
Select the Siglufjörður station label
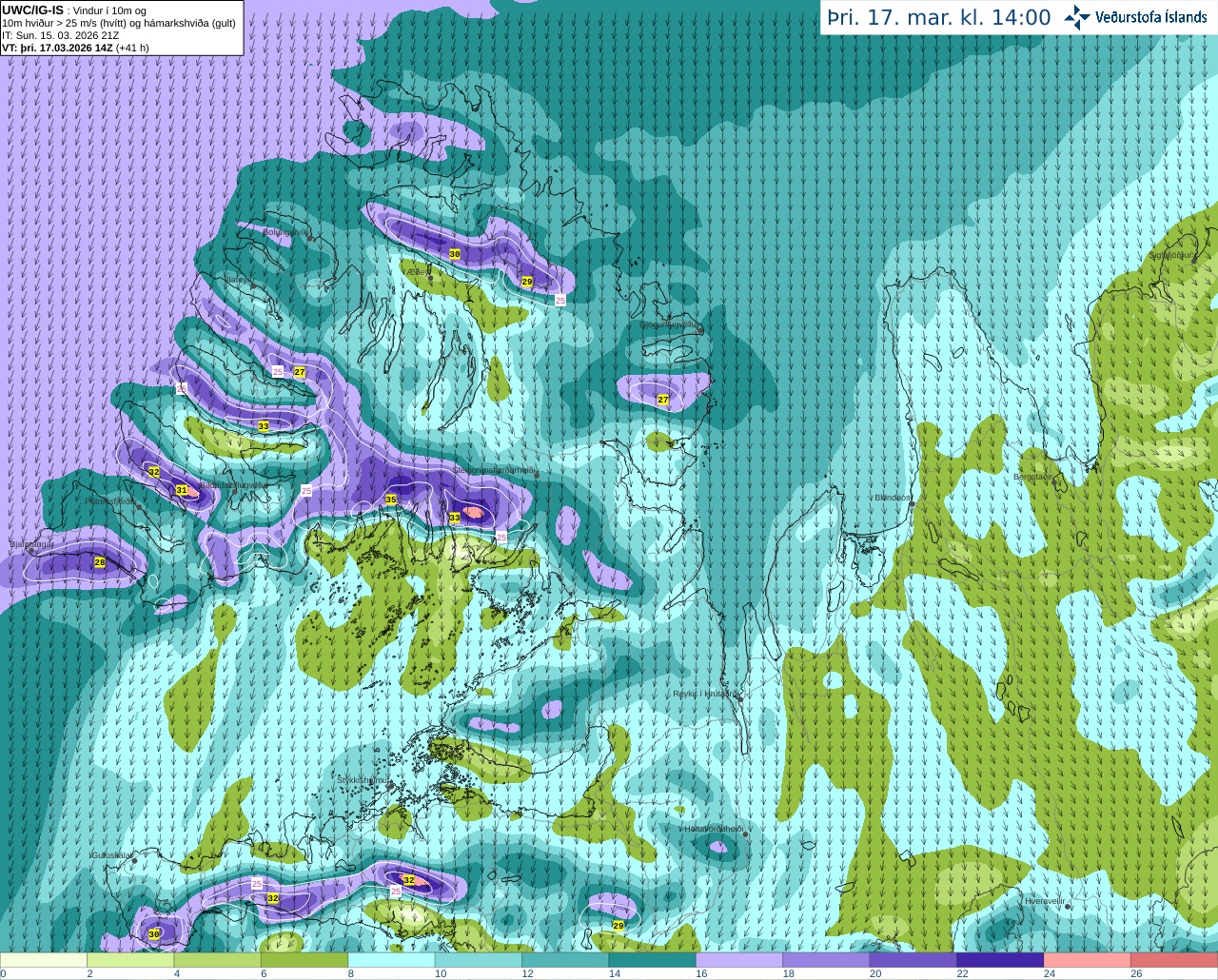click(1171, 255)
